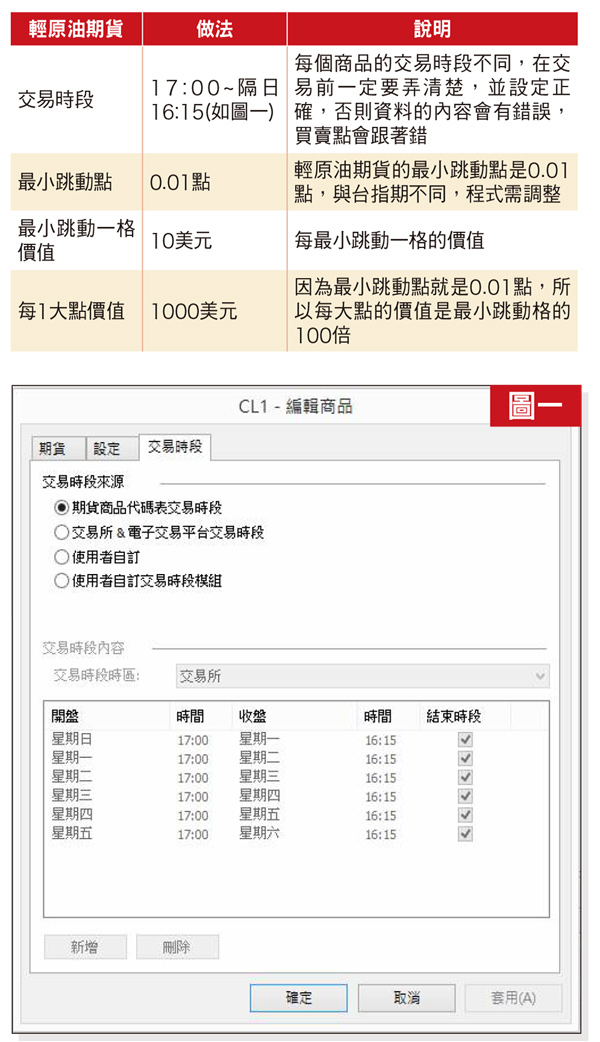Image resolution: width=600 pixels, height=1042 pixels.
Task: Click the 新增 button
Action: pos(85,947)
